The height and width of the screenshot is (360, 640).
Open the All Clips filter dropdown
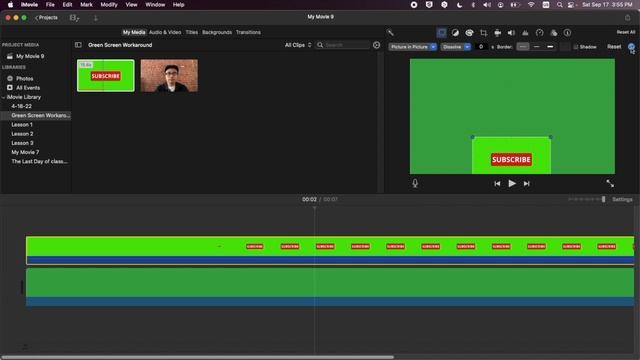pyautogui.click(x=298, y=45)
